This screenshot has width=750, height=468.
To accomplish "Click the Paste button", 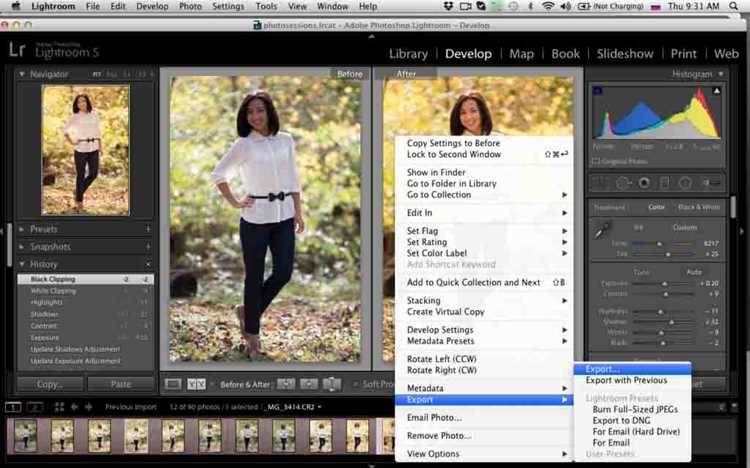I will (x=121, y=384).
